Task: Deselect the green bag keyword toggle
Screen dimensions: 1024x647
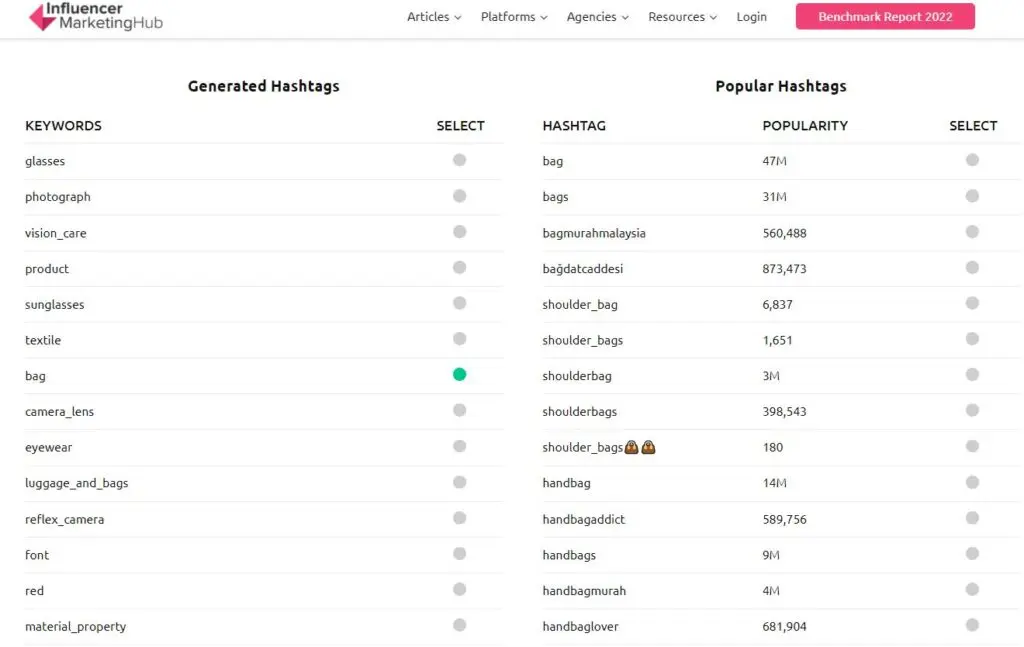Action: pyautogui.click(x=459, y=375)
